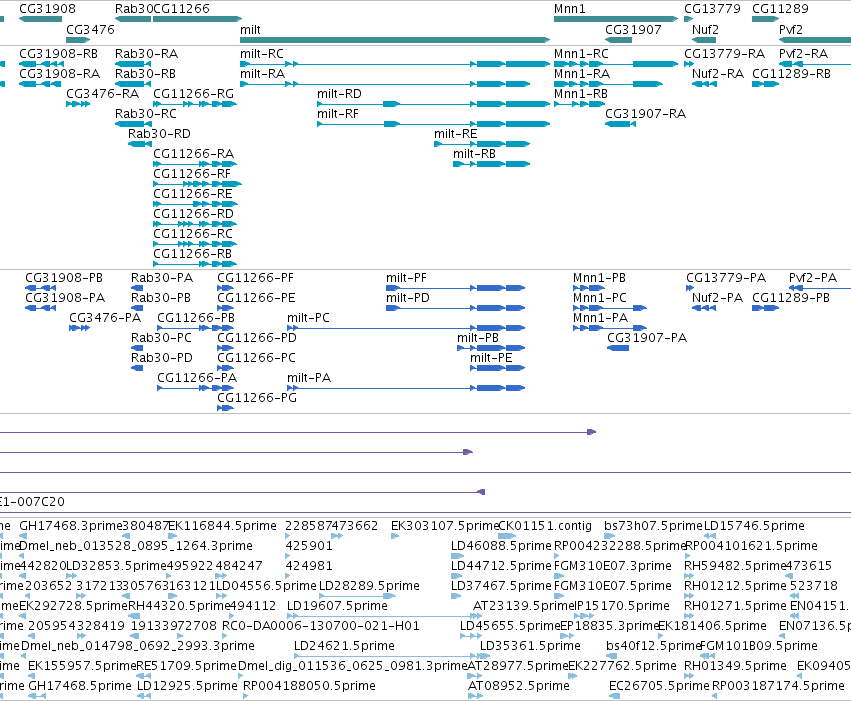The image size is (851, 701).
Task: Click protein CG13779-PA
Action: point(690,288)
